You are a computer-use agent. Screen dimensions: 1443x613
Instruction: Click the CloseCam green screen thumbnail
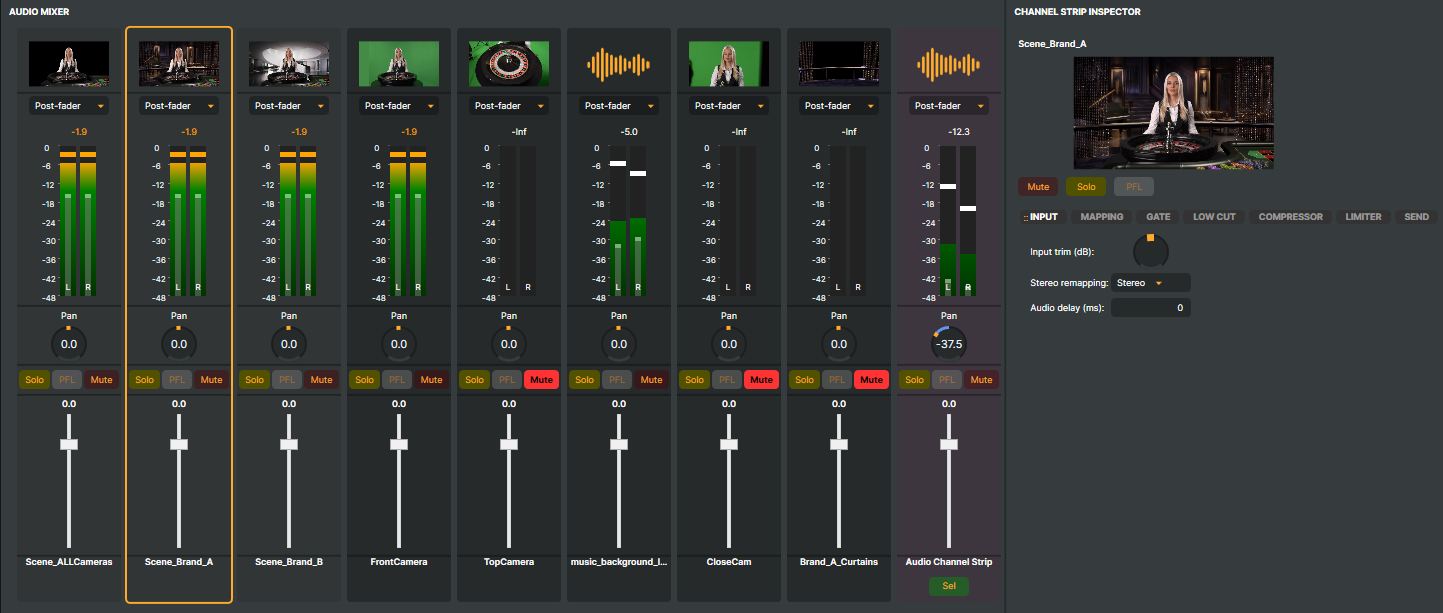coord(728,65)
